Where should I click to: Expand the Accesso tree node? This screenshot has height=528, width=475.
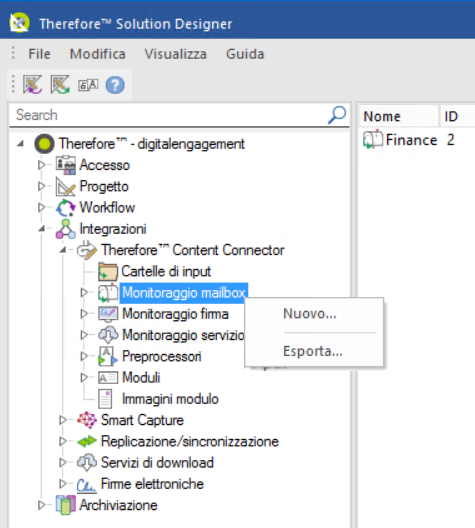click(x=41, y=165)
